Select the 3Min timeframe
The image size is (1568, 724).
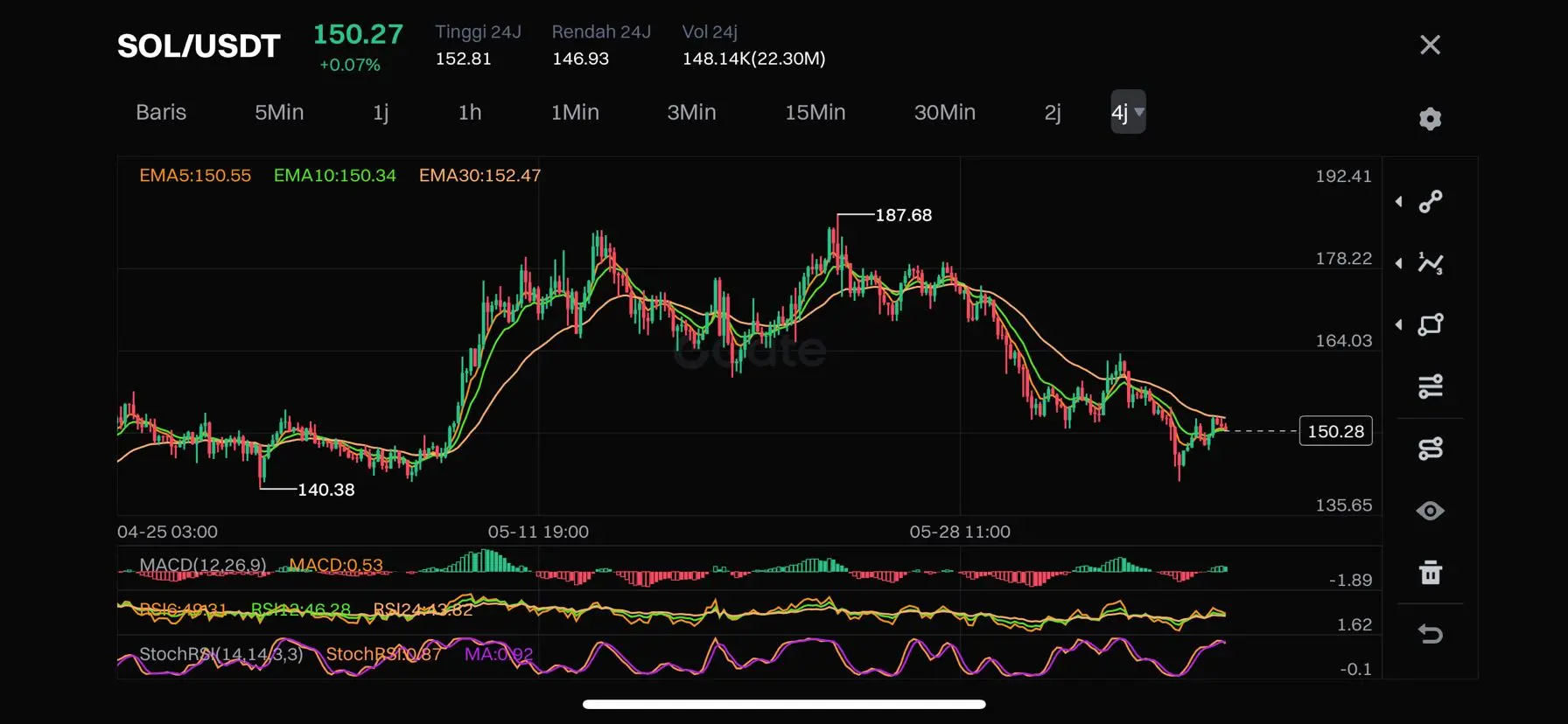[x=691, y=112]
